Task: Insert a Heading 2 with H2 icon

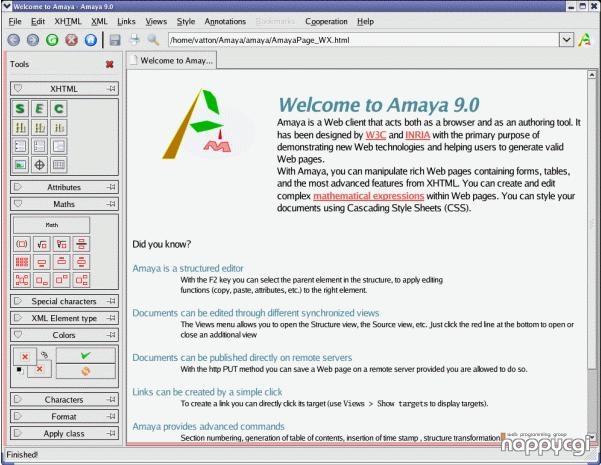Action: (x=39, y=127)
